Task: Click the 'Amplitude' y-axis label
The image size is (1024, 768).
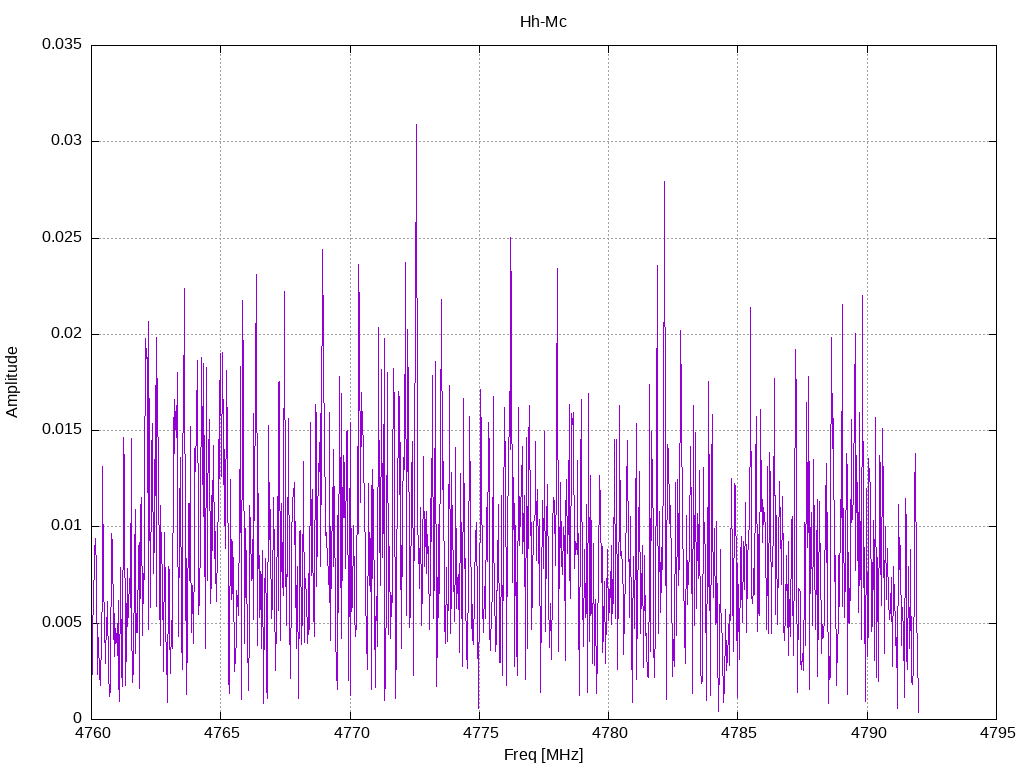Action: [12, 382]
